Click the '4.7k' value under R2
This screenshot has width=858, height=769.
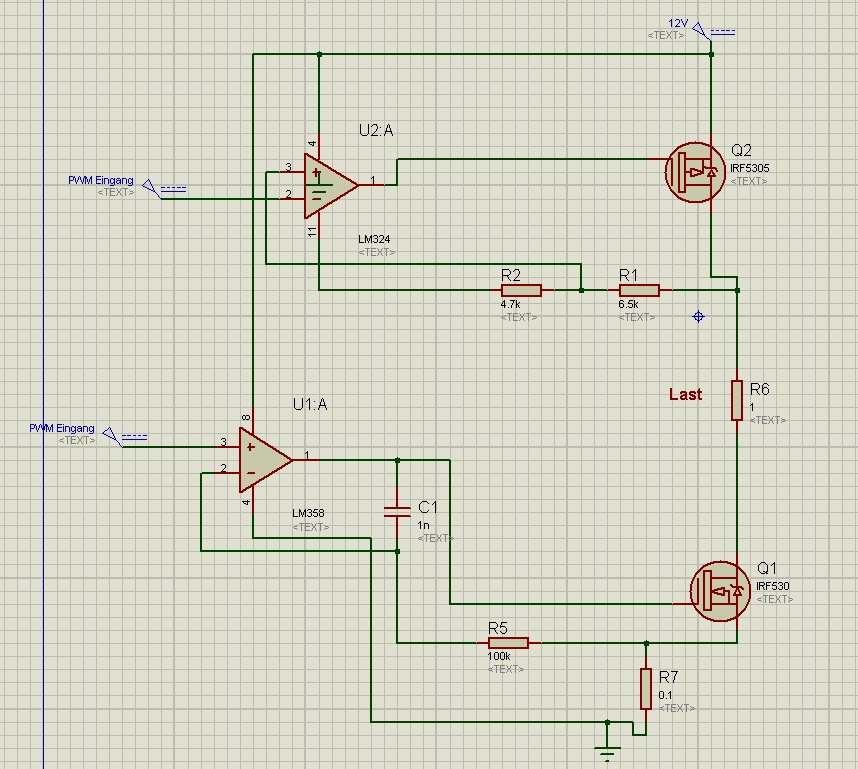click(x=510, y=304)
